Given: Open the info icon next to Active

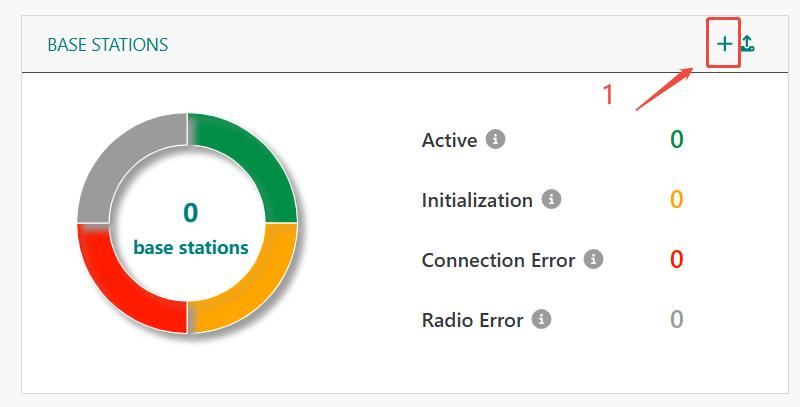Looking at the screenshot, I should click(x=495, y=139).
